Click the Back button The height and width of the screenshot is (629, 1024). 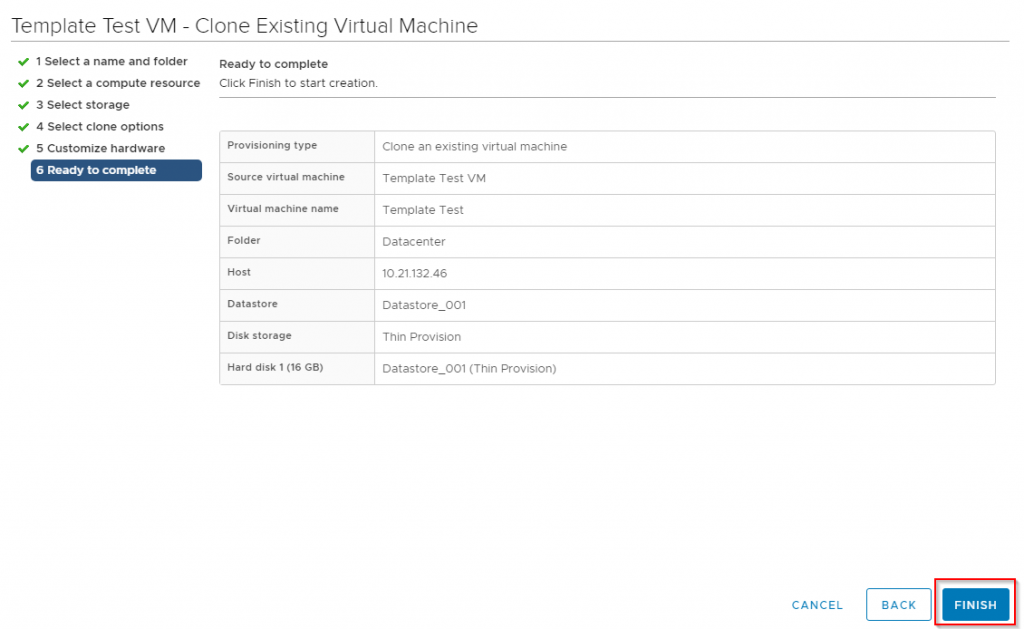pos(898,604)
